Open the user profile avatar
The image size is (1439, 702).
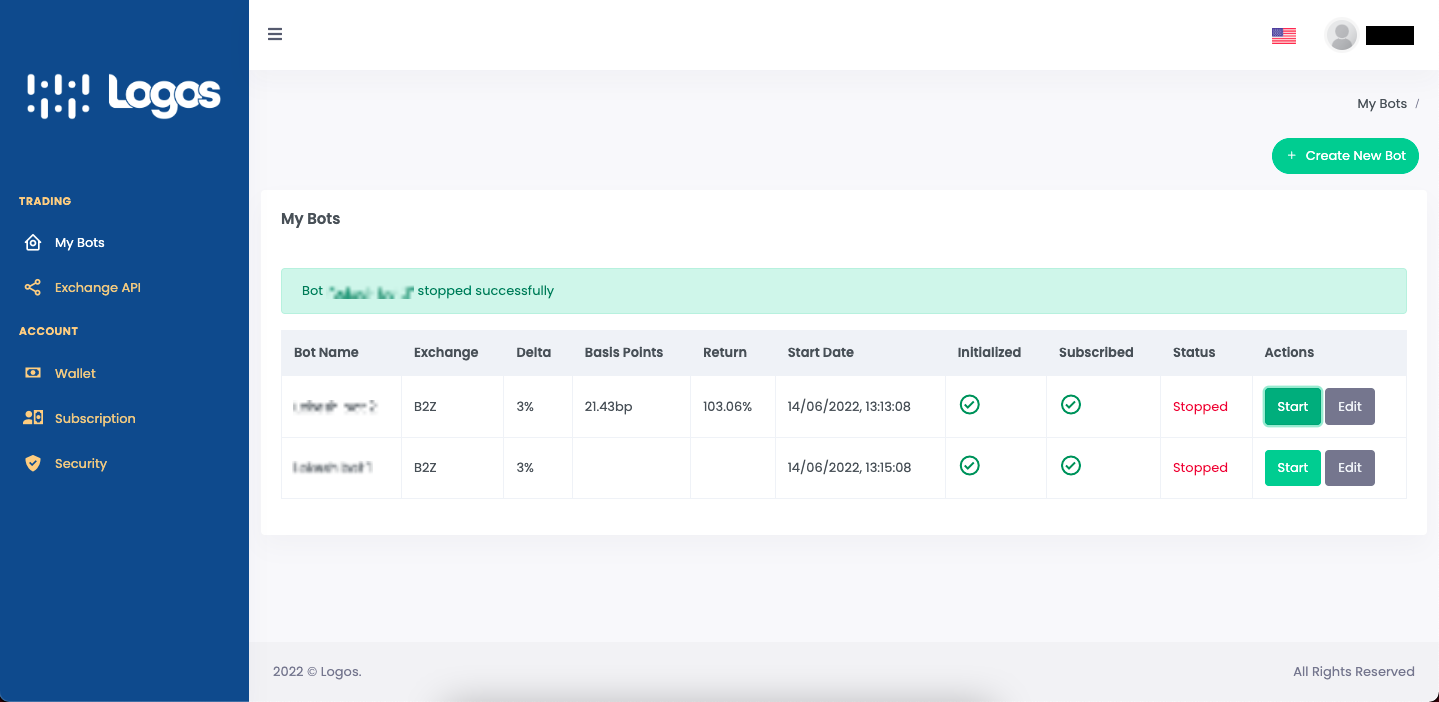click(x=1341, y=35)
